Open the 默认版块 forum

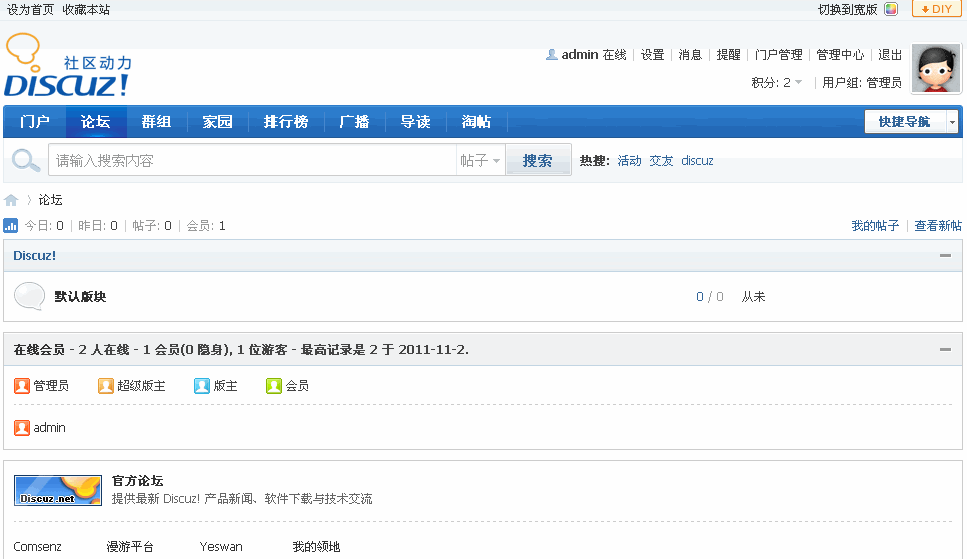click(x=80, y=297)
